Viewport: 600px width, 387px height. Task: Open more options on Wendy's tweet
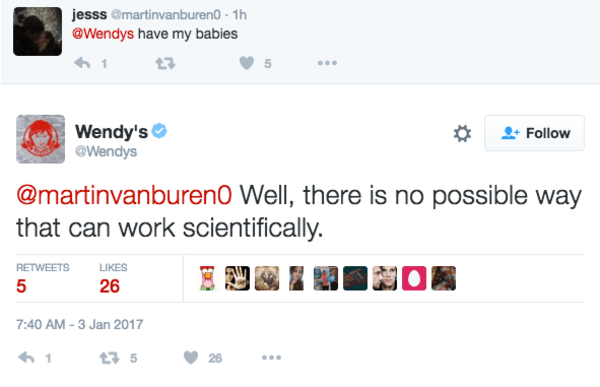[x=271, y=358]
